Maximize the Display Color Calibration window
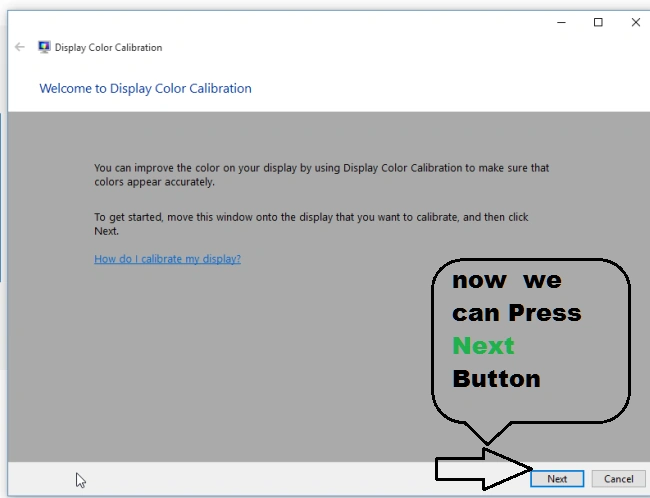The width and height of the screenshot is (650, 498). (598, 22)
